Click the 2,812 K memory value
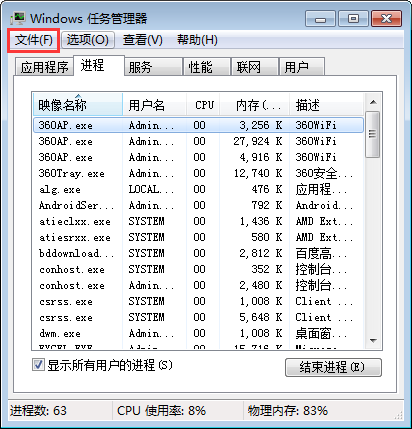 pyautogui.click(x=261, y=253)
